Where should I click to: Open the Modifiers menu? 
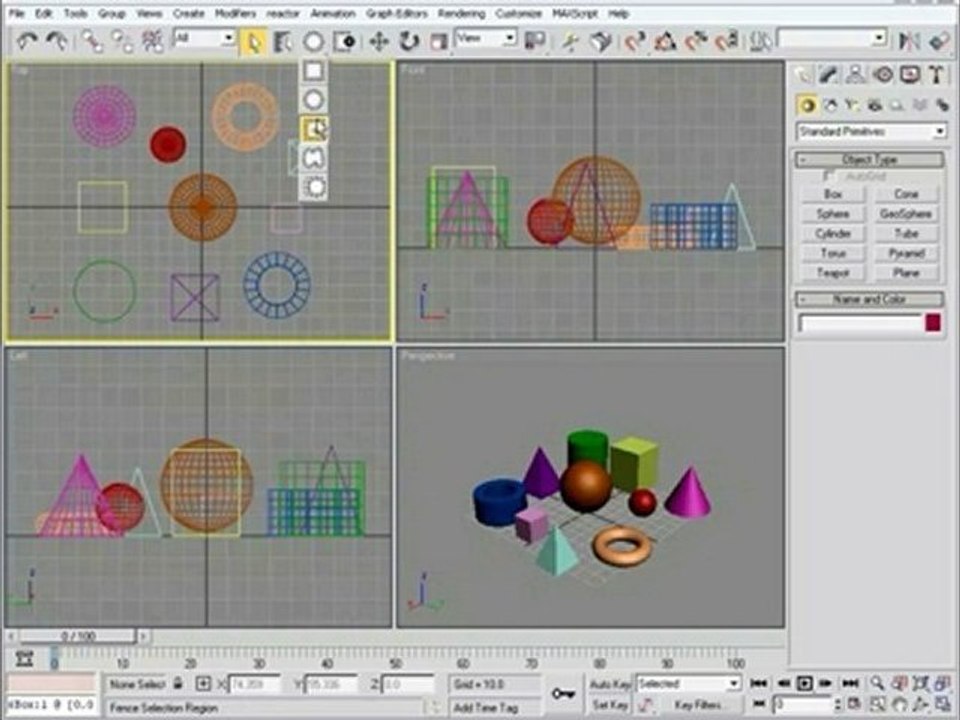[x=235, y=13]
